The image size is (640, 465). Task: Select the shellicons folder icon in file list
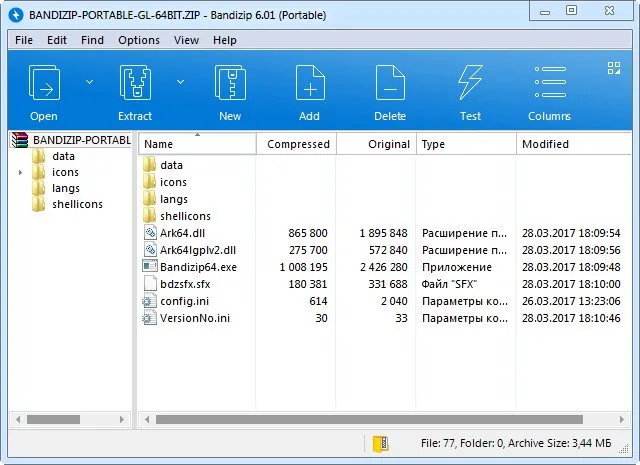point(149,216)
